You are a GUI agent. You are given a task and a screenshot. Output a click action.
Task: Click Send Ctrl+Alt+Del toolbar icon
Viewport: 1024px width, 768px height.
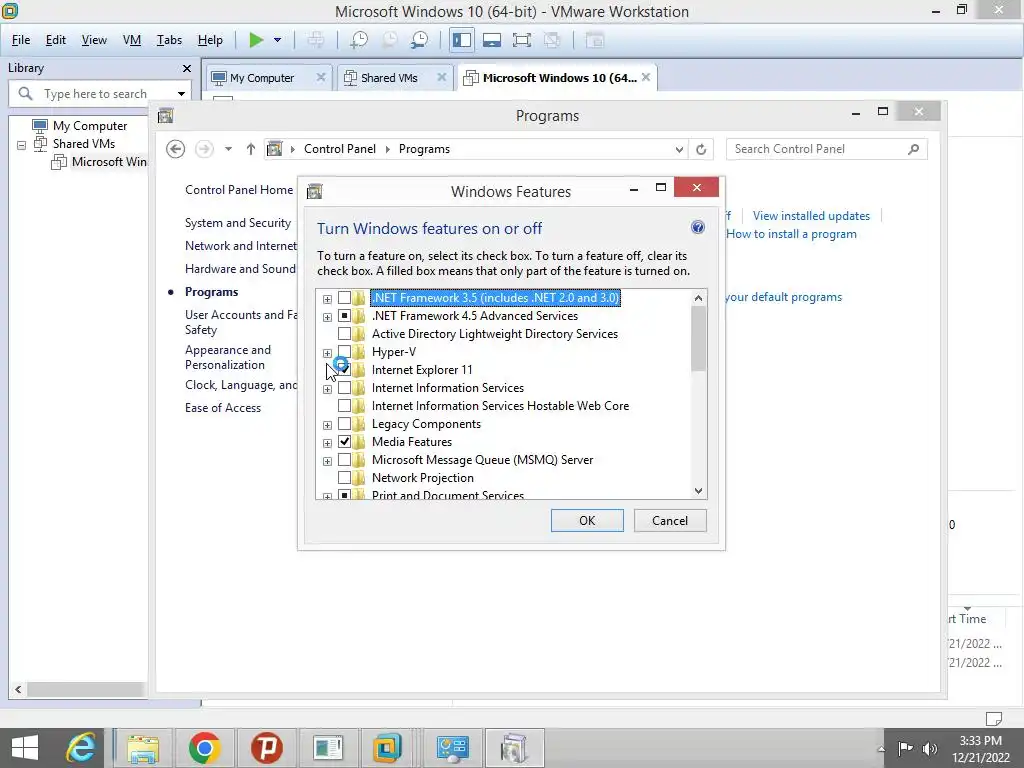pyautogui.click(x=315, y=40)
